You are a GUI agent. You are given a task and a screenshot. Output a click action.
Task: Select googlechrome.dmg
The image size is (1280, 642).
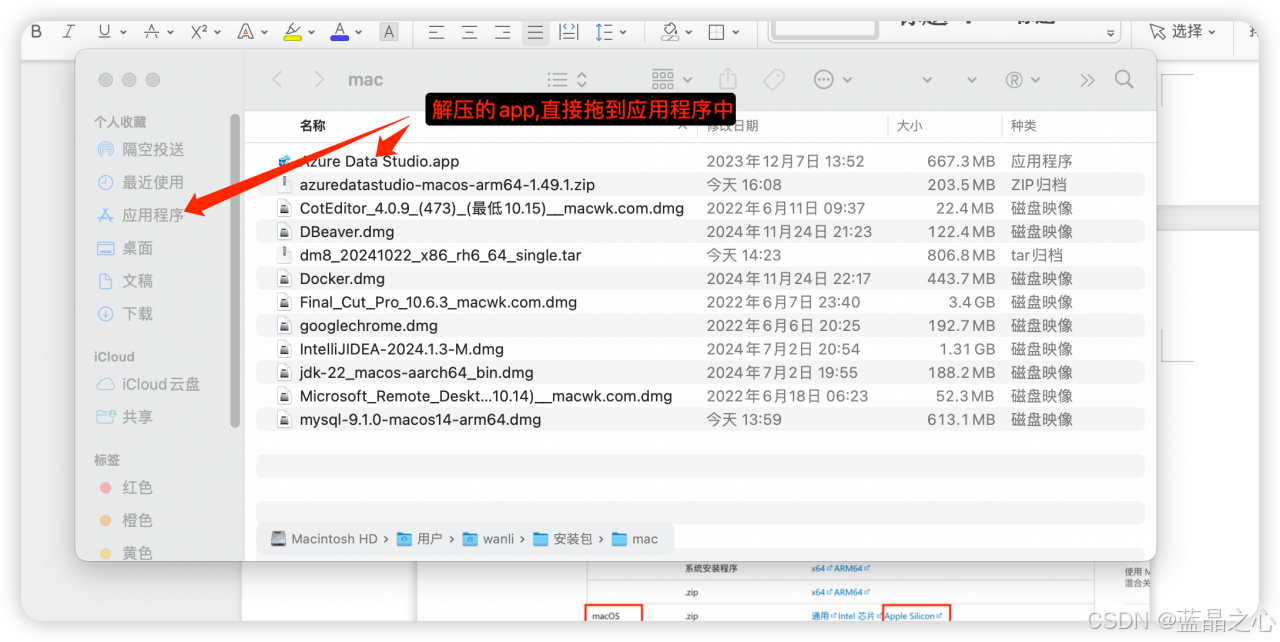tap(700, 326)
